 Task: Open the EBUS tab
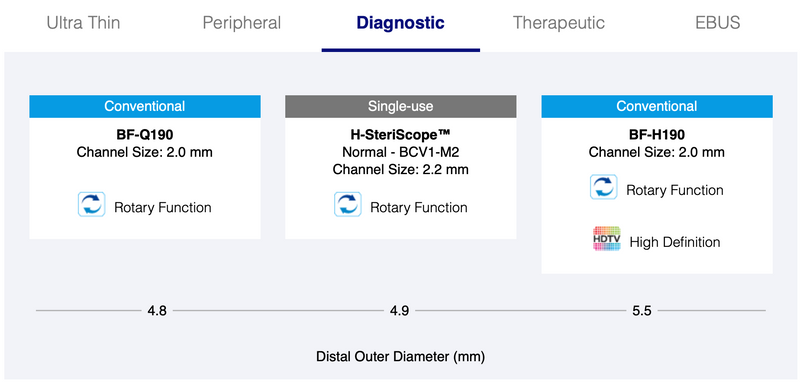pyautogui.click(x=717, y=23)
